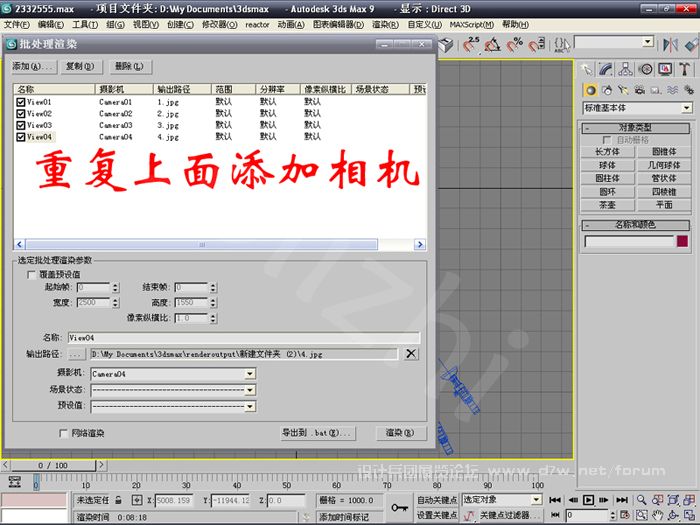
Task: Toggle the spinner snap icon
Action: tap(537, 45)
